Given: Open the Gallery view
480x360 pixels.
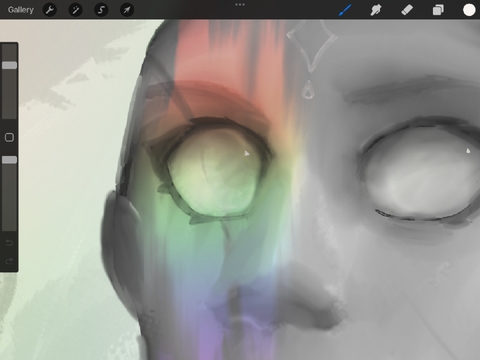Looking at the screenshot, I should [x=21, y=10].
